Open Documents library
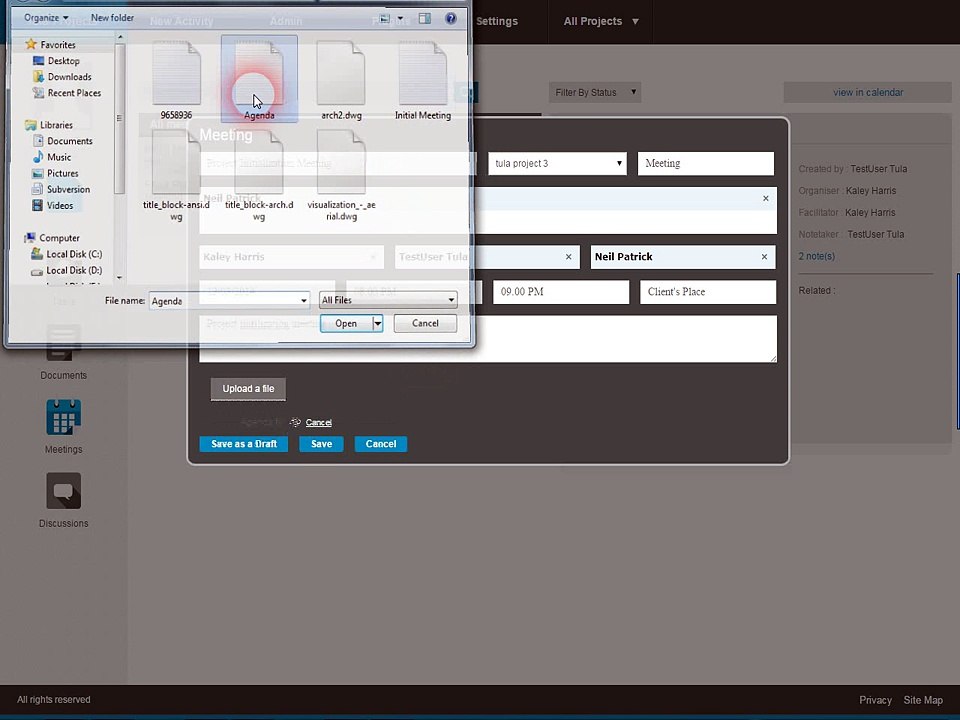 (70, 141)
